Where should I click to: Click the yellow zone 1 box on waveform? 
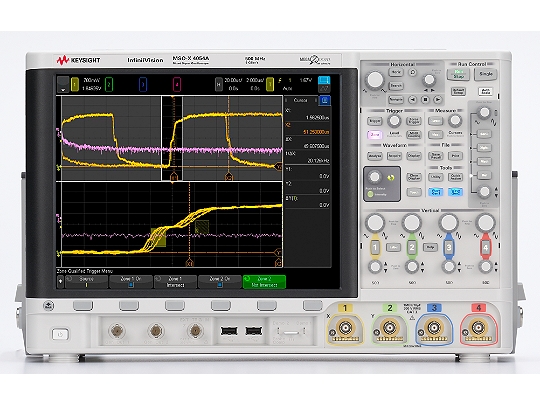tap(158, 237)
